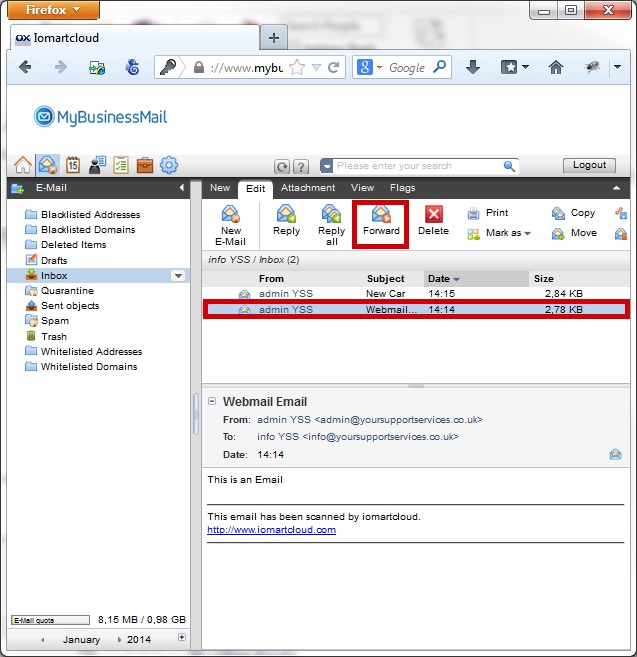This screenshot has width=637, height=657.
Task: Open the www.iomartcloud.com link
Action: tap(271, 530)
